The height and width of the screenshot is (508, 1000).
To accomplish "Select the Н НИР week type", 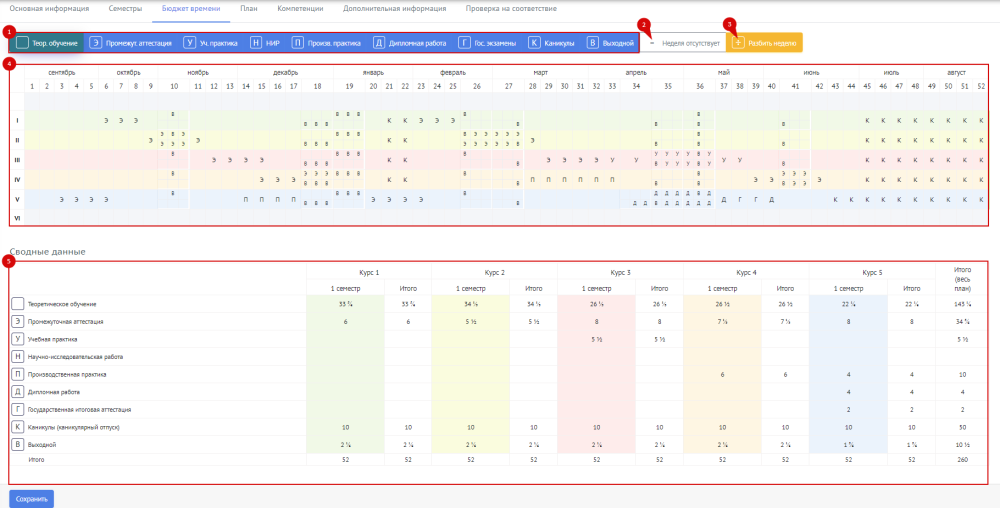I will coord(265,43).
